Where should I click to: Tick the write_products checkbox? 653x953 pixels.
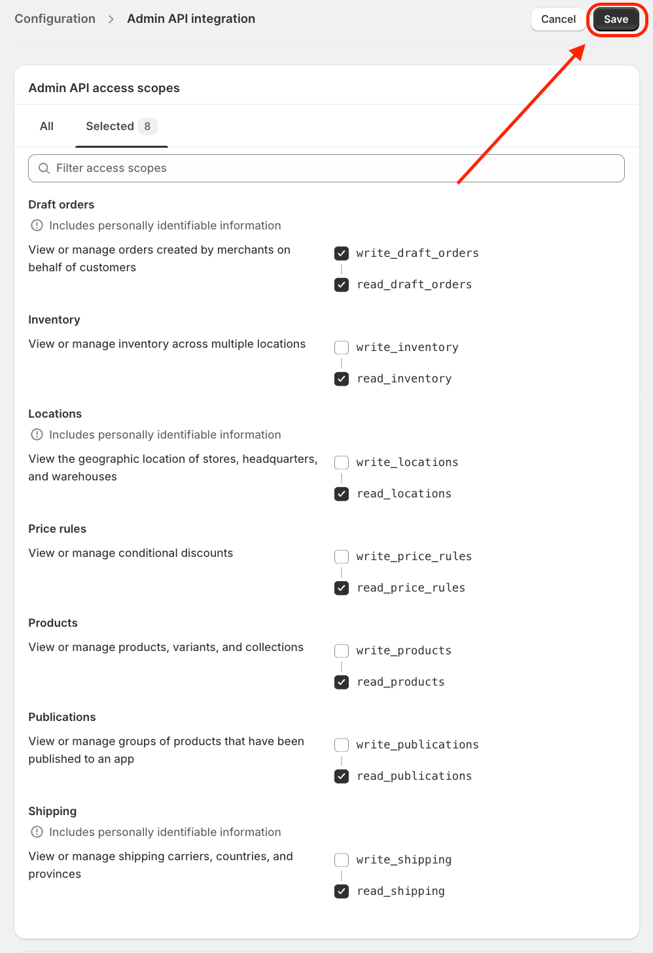click(x=342, y=651)
